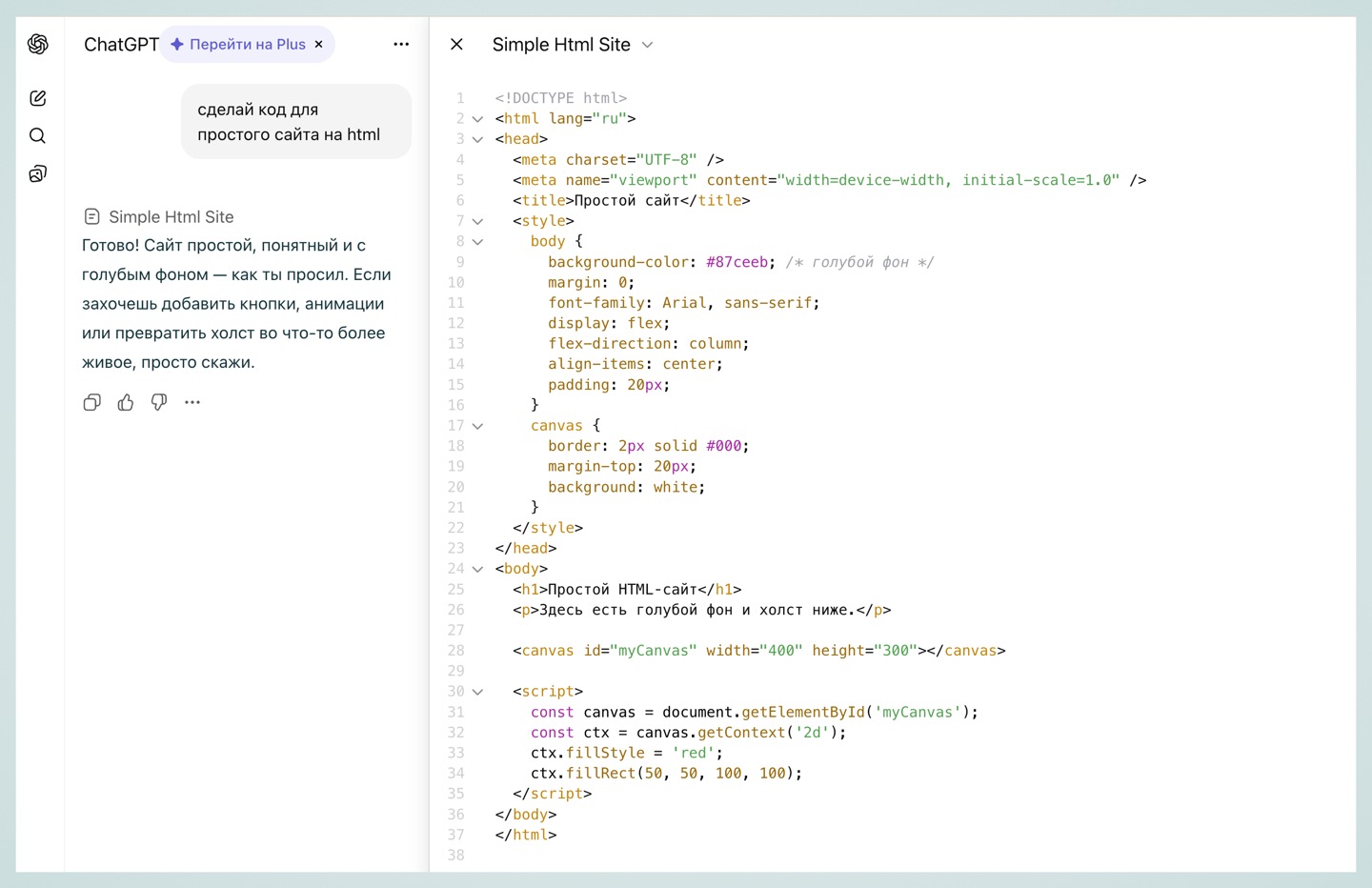Open the Simple Html Site document link in chat
Screen dimensions: 1372x888
160,216
